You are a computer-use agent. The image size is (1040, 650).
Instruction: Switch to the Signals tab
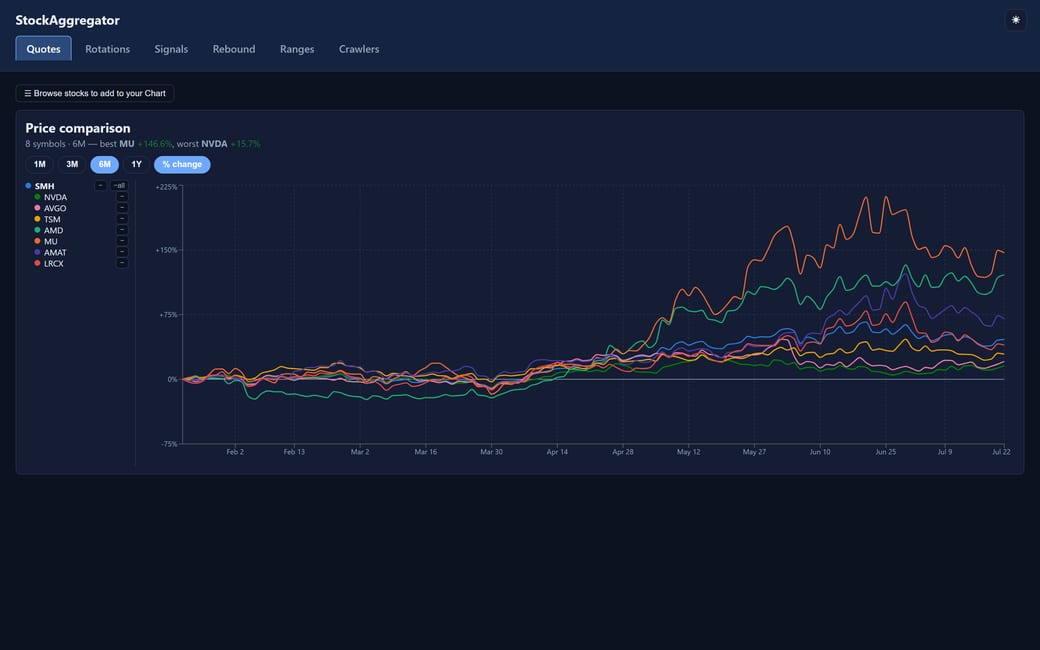pyautogui.click(x=171, y=49)
